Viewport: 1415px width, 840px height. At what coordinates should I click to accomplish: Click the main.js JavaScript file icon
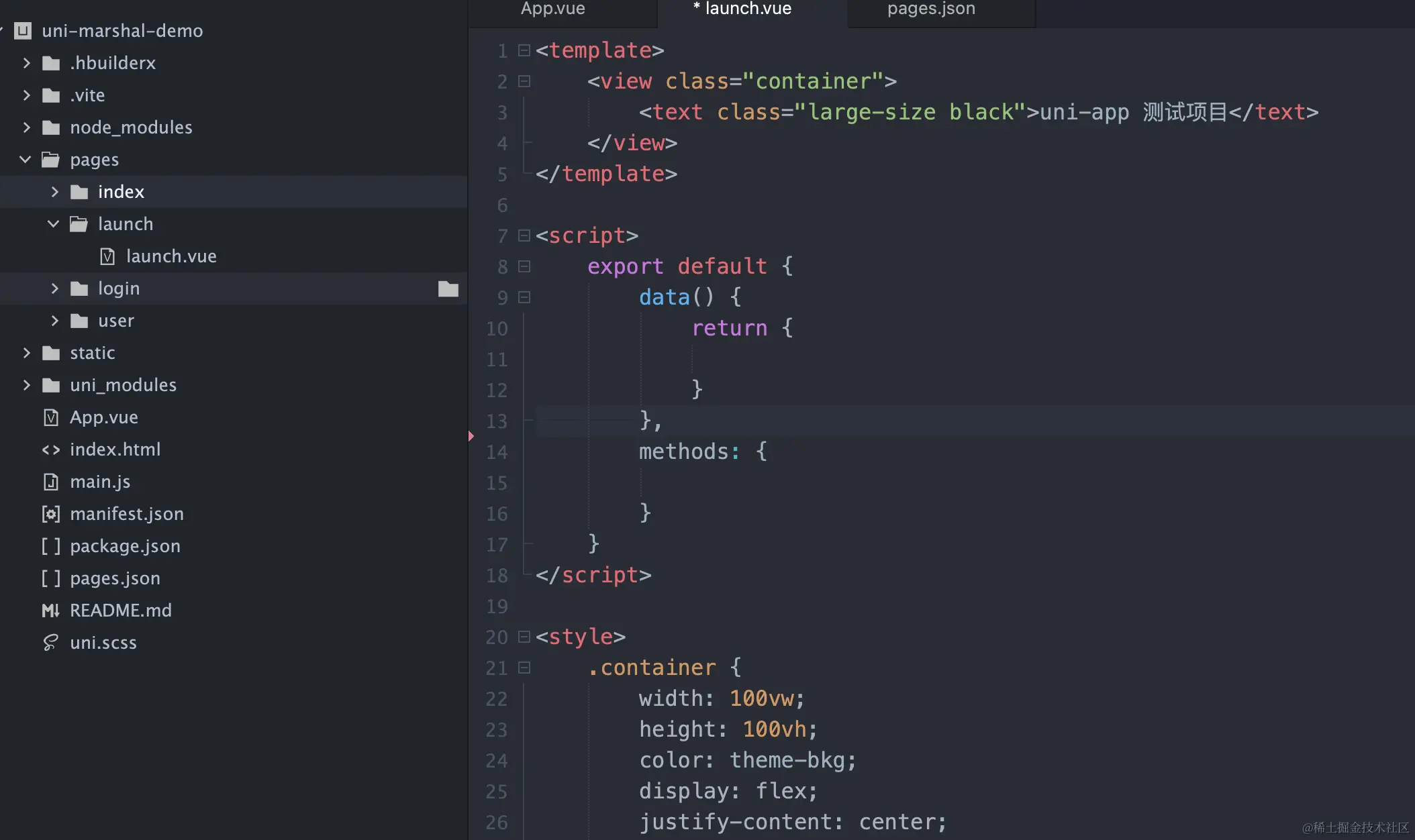(x=51, y=482)
